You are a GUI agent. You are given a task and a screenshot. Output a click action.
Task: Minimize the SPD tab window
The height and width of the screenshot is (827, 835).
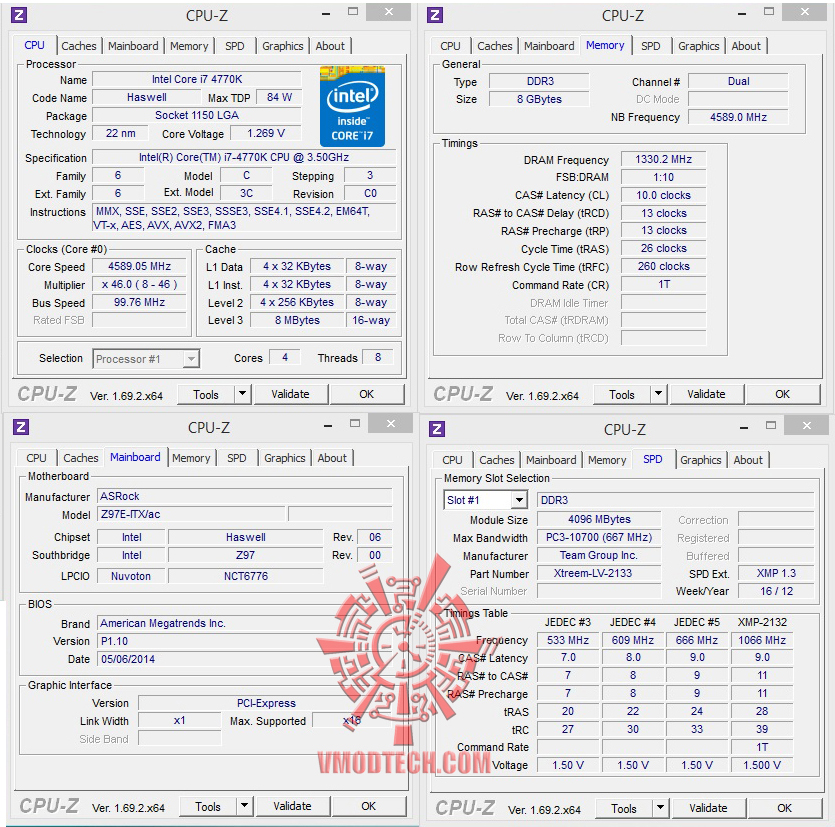pos(744,428)
